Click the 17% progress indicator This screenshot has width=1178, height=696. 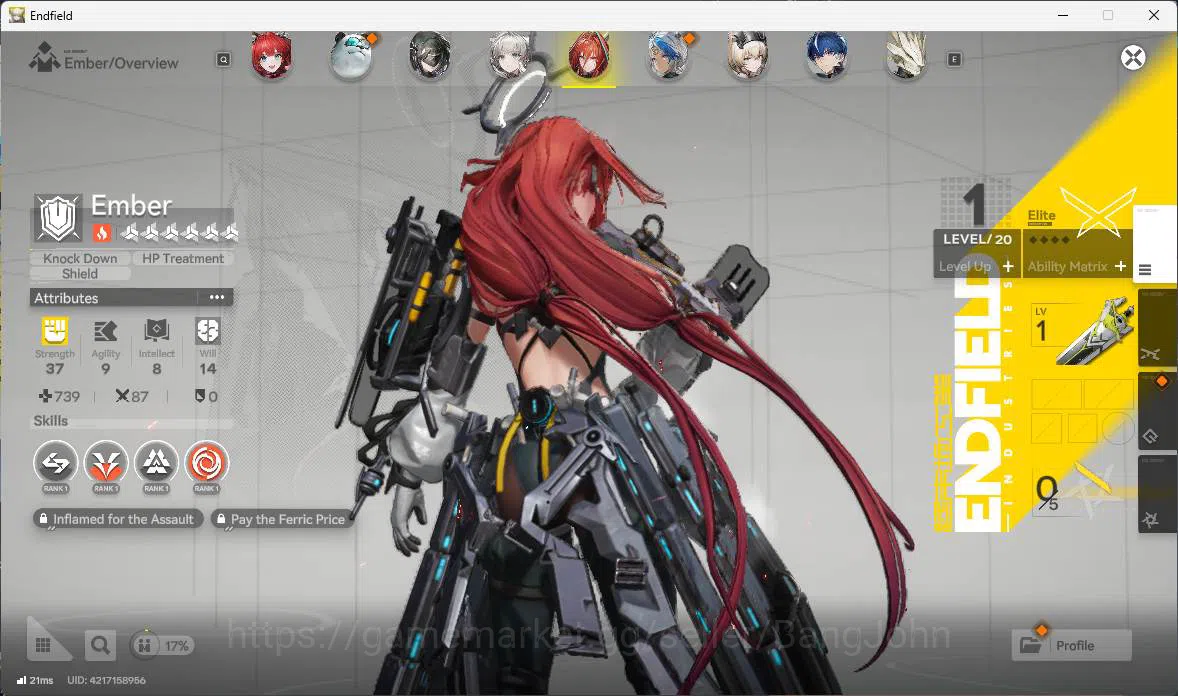pyautogui.click(x=162, y=646)
